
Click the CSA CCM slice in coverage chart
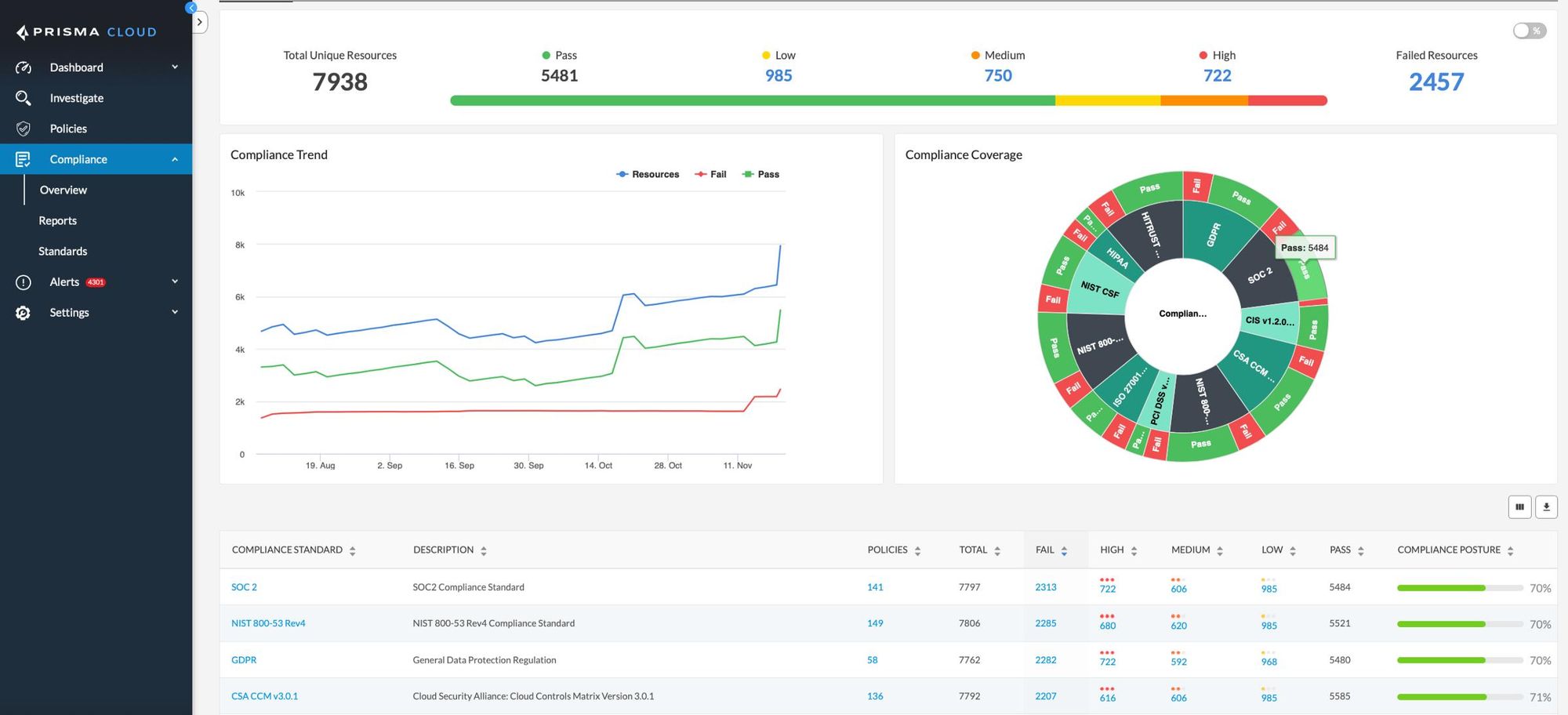[1254, 367]
